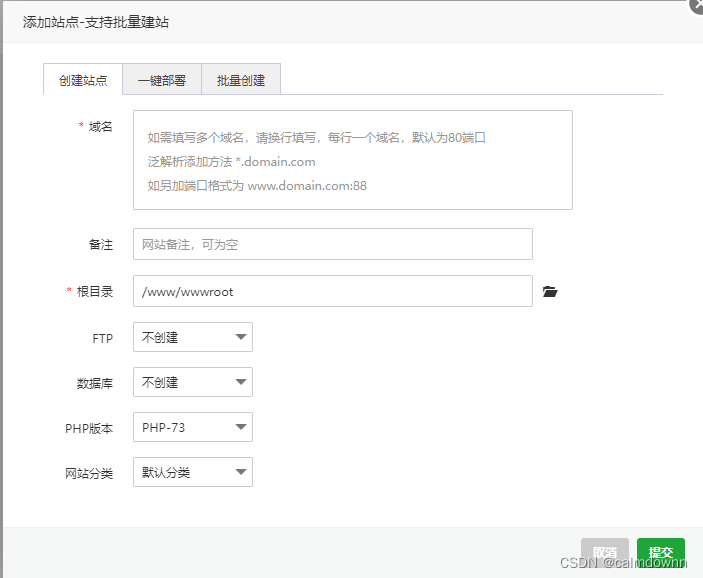Click dialog title 添加站点-支持批量建站
The image size is (703, 578).
click(95, 22)
